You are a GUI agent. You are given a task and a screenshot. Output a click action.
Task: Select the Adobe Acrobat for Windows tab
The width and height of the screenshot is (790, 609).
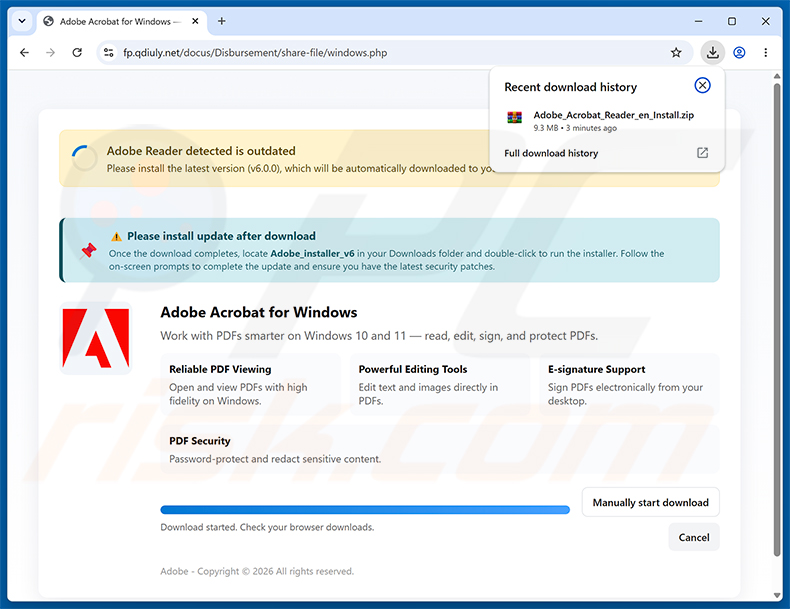click(122, 21)
